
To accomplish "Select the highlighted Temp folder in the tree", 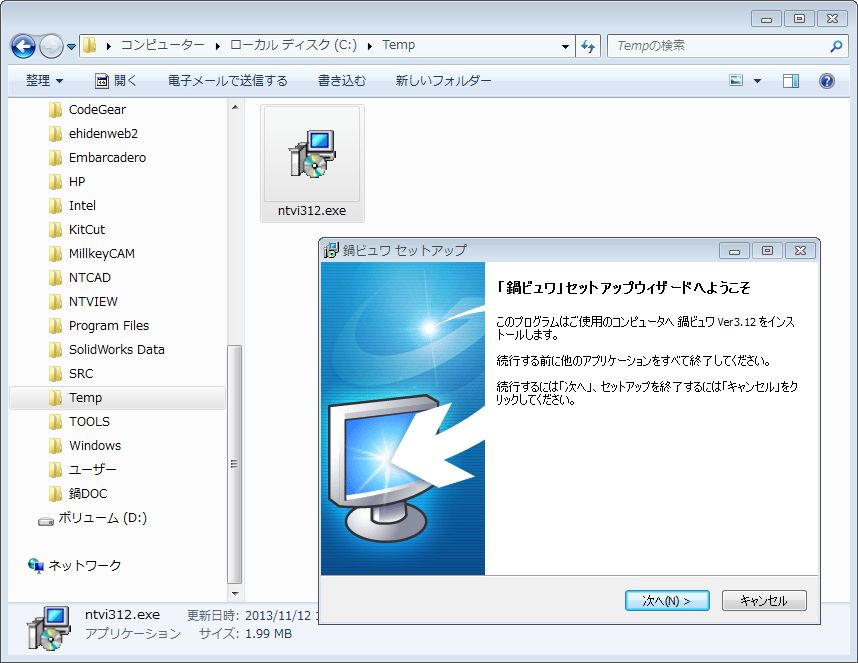I will [x=117, y=398].
